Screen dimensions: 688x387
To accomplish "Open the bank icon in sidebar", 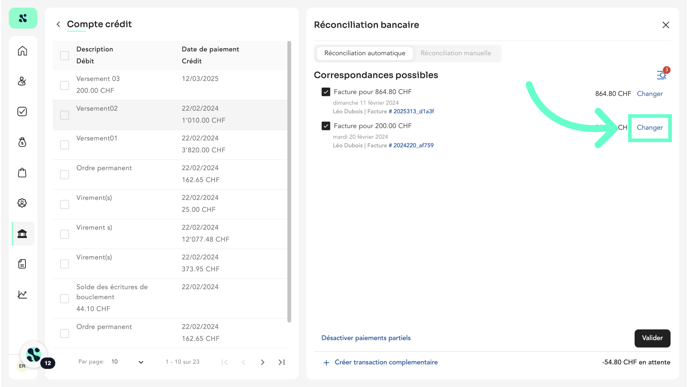I will pos(22,233).
